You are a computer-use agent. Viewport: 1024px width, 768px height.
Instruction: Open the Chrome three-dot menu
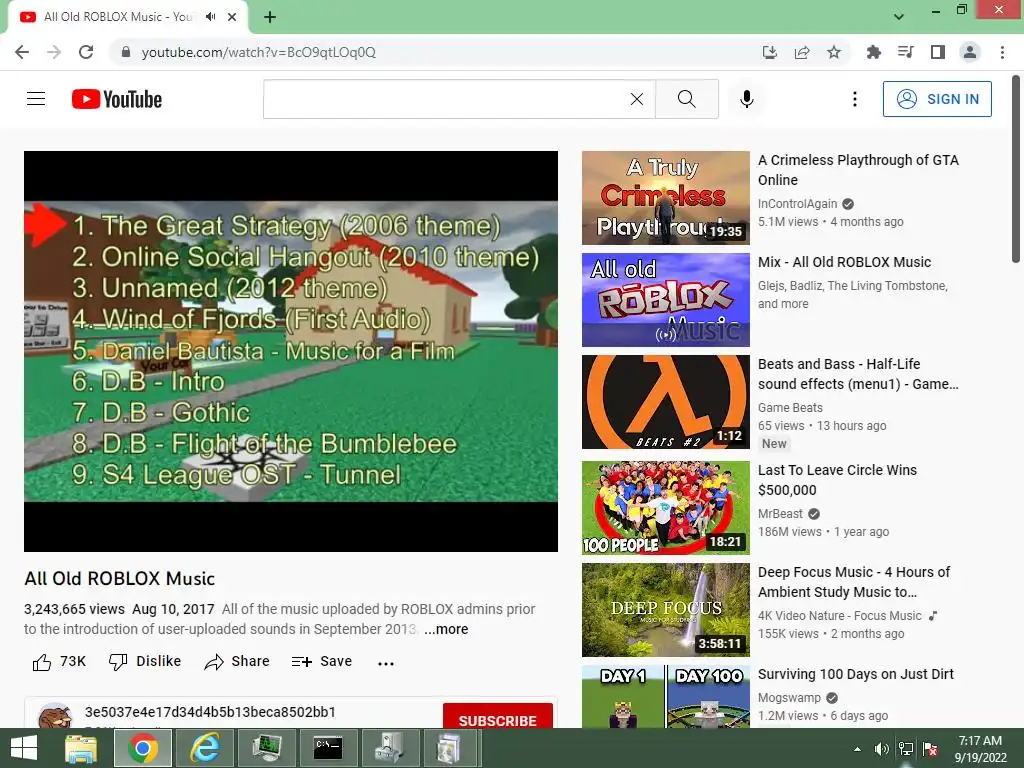[x=1002, y=52]
